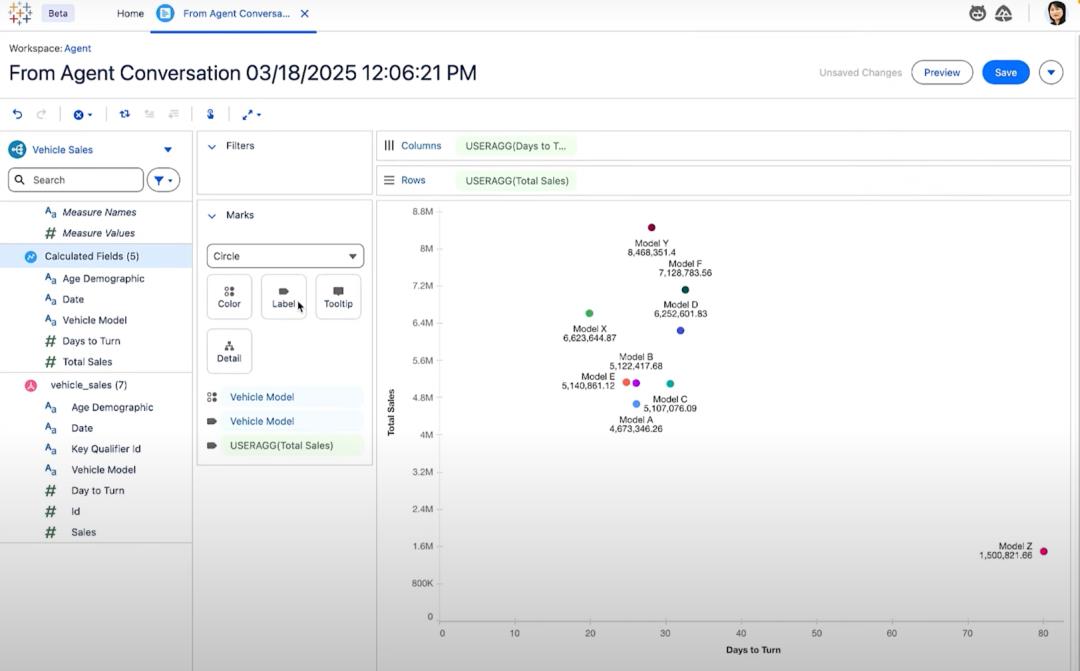
Task: Open the Circle mark type dropdown
Action: coord(285,256)
